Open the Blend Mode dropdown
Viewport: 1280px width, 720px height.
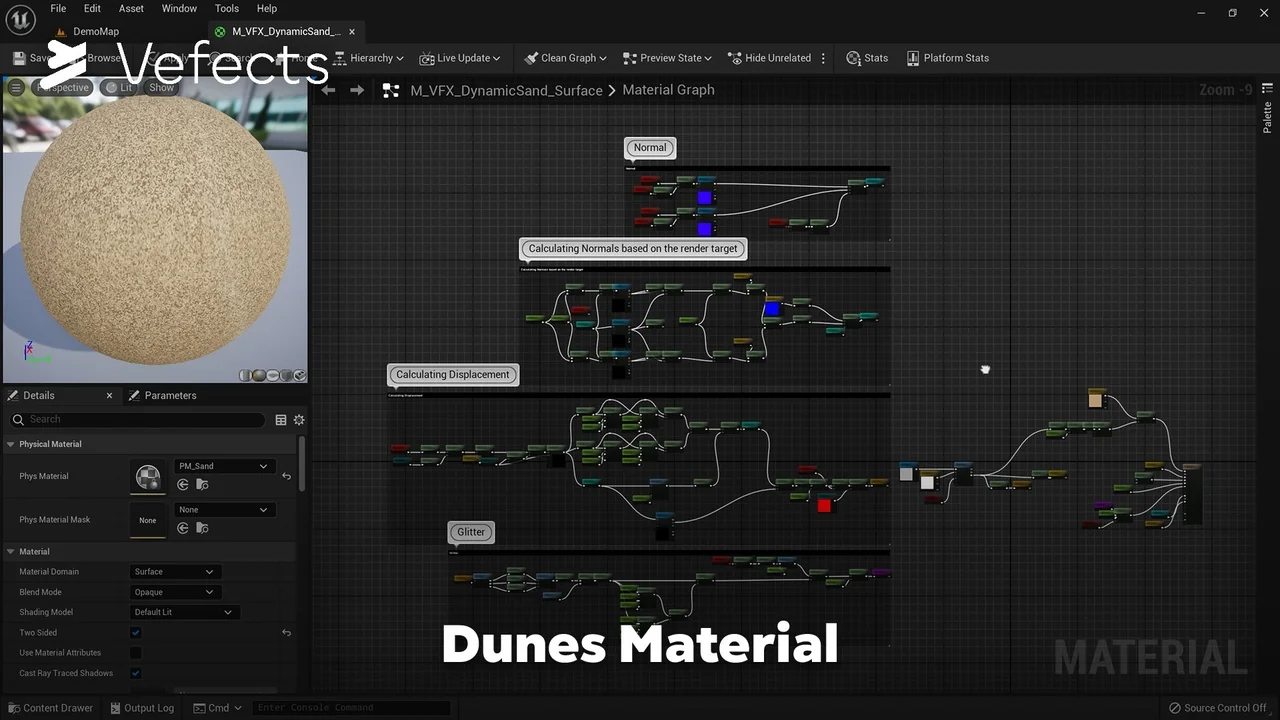(174, 592)
